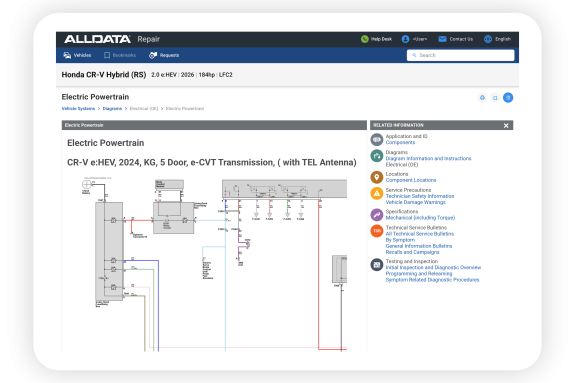Click the green Diagrams category icon
The image size is (575, 383).
[377, 156]
